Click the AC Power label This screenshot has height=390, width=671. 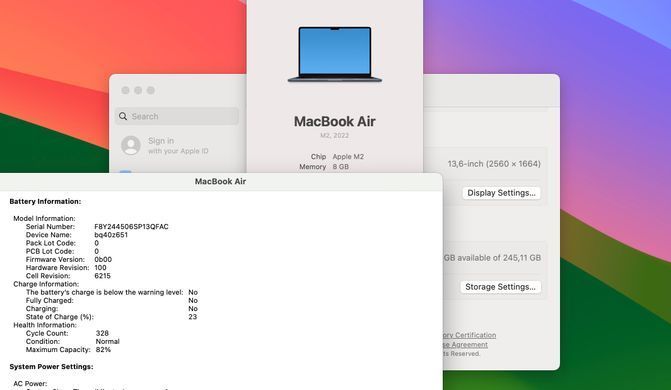tap(30, 384)
